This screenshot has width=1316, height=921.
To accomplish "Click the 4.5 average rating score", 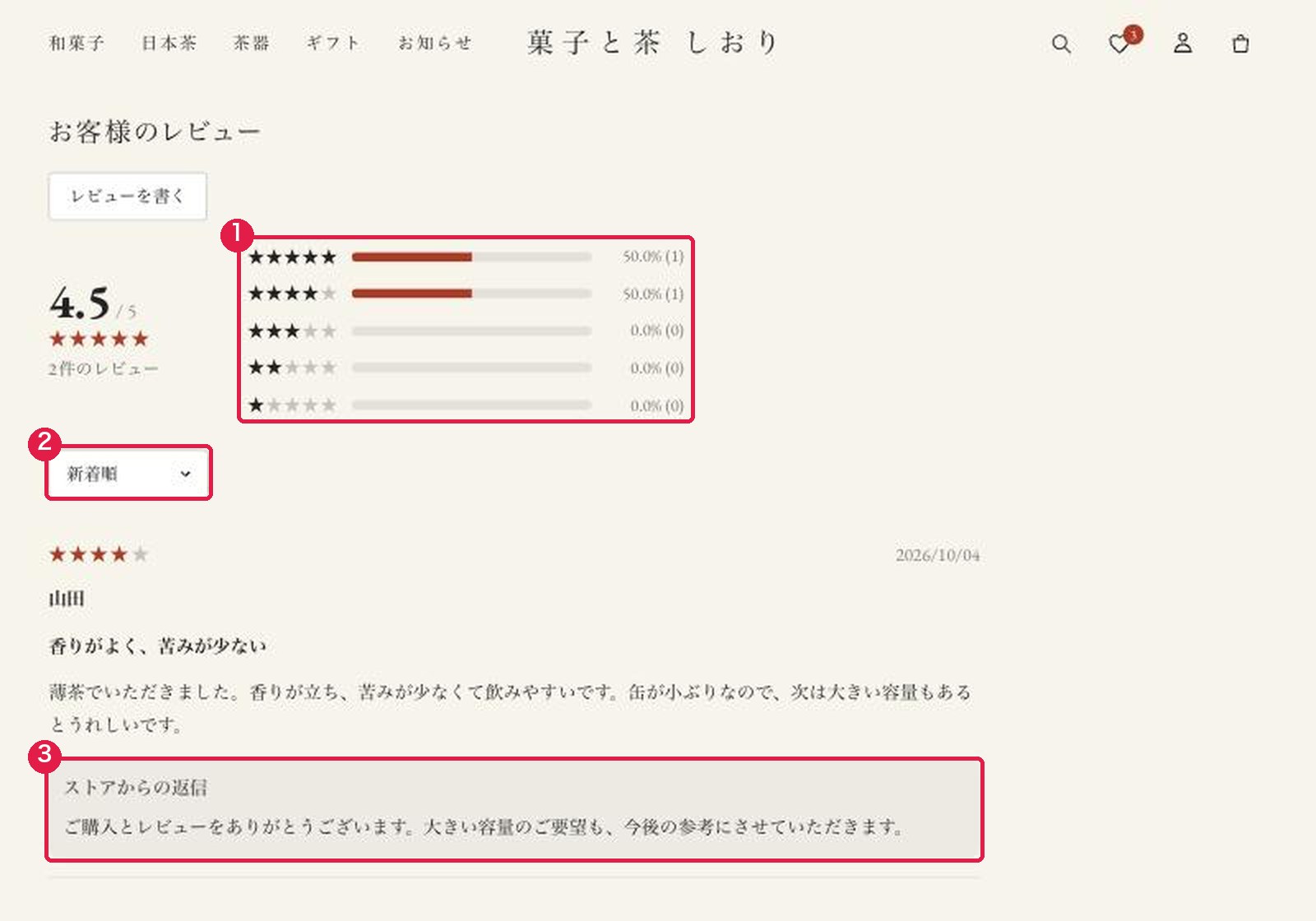I will pos(79,303).
